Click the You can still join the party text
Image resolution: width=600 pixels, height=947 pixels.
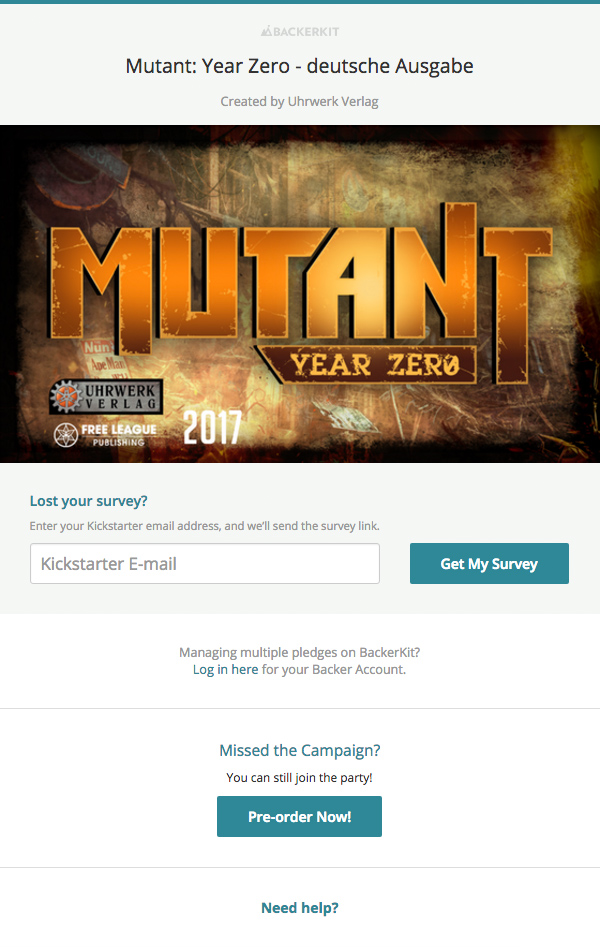(300, 777)
